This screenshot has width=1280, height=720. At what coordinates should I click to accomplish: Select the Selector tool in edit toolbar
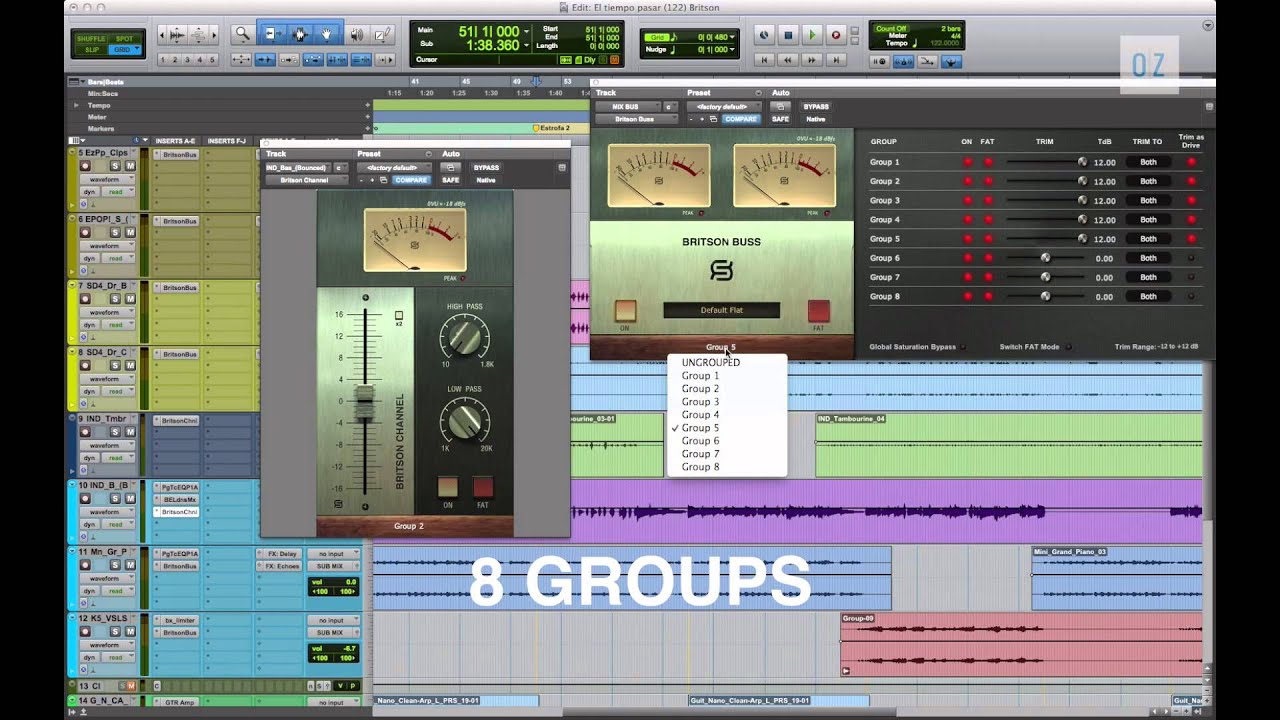299,35
